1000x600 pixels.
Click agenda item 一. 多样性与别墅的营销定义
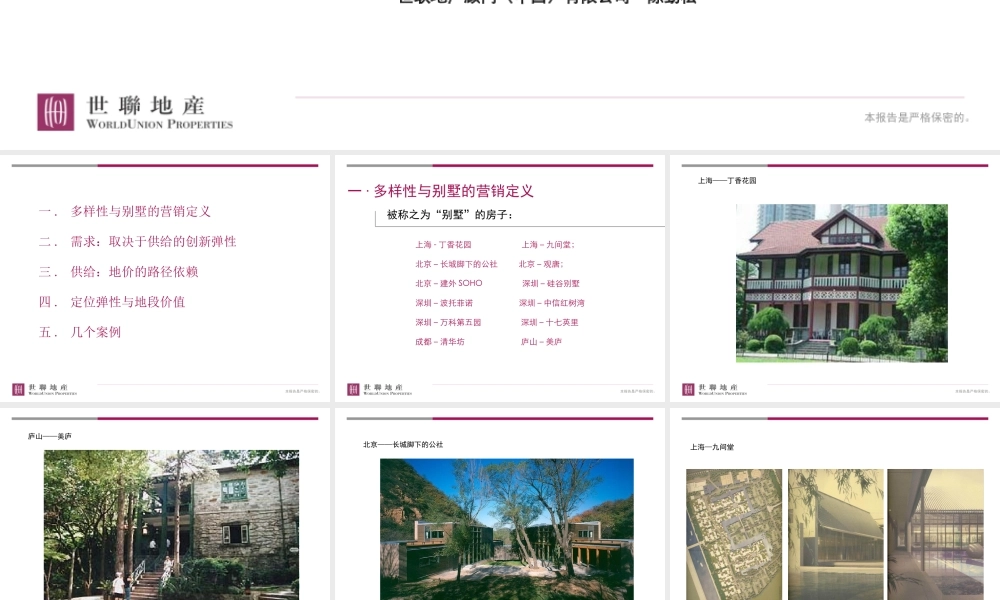[x=124, y=212]
